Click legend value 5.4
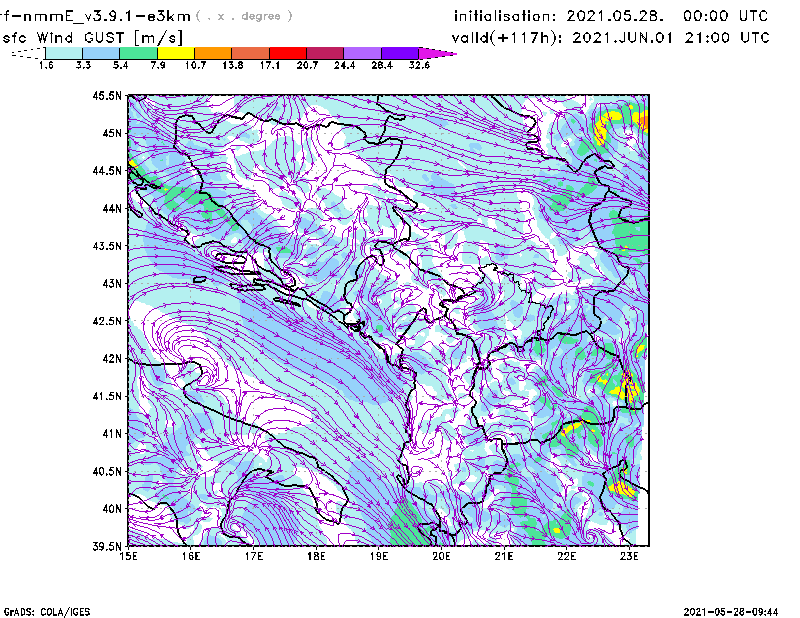 (x=120, y=65)
